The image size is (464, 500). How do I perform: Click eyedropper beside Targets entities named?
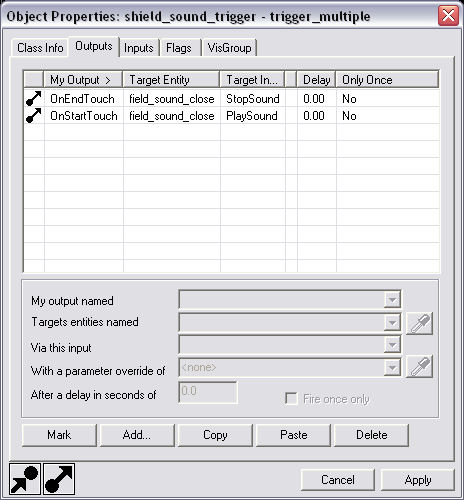click(419, 323)
